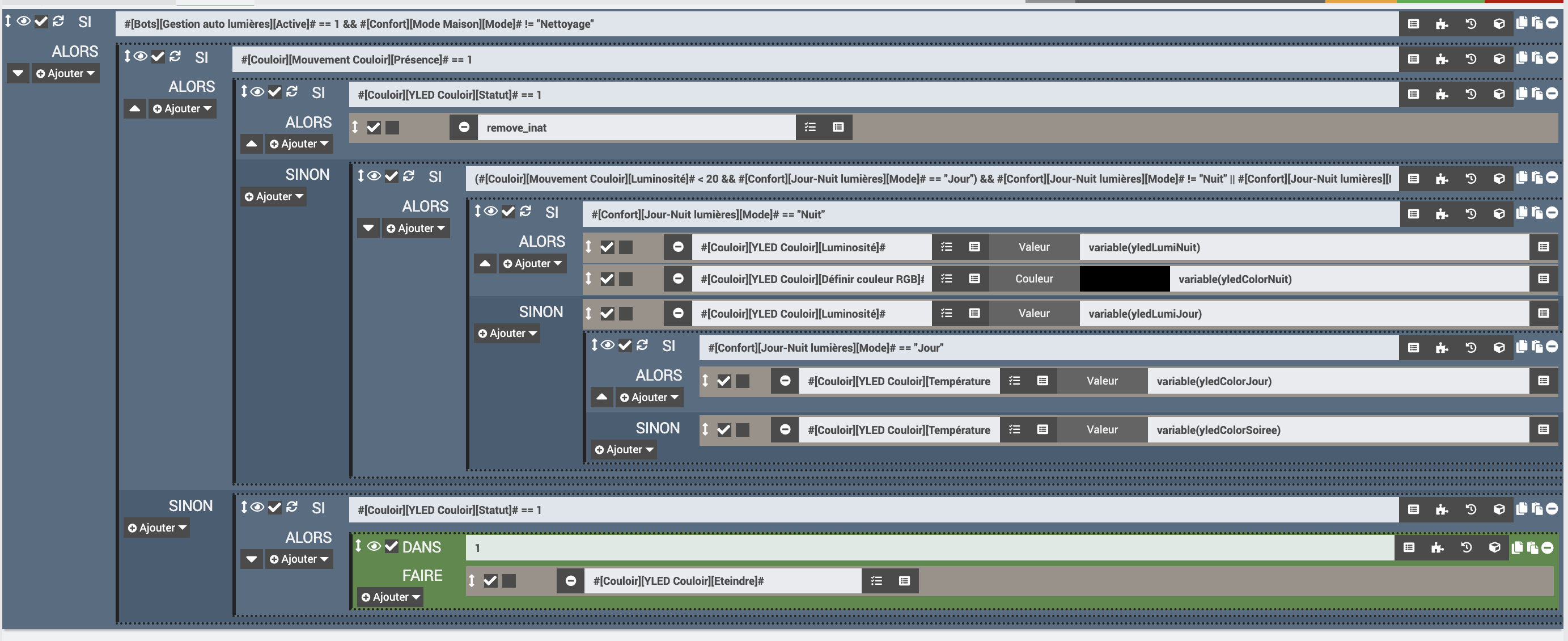This screenshot has width=1568, height=641.
Task: Uncheck the enable checkbox of the remove_inat action
Action: (x=374, y=127)
